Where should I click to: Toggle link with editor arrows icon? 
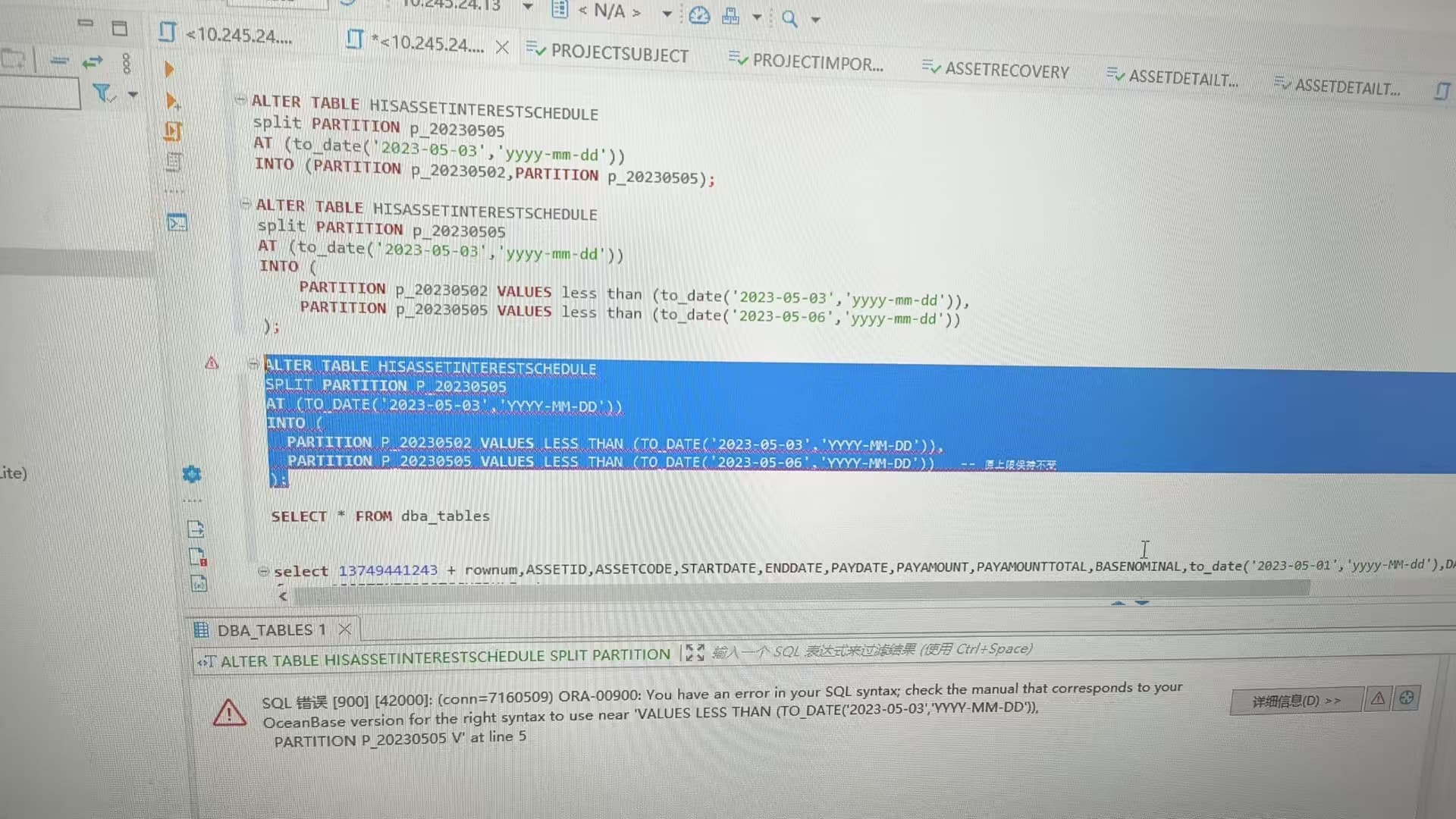tap(92, 62)
